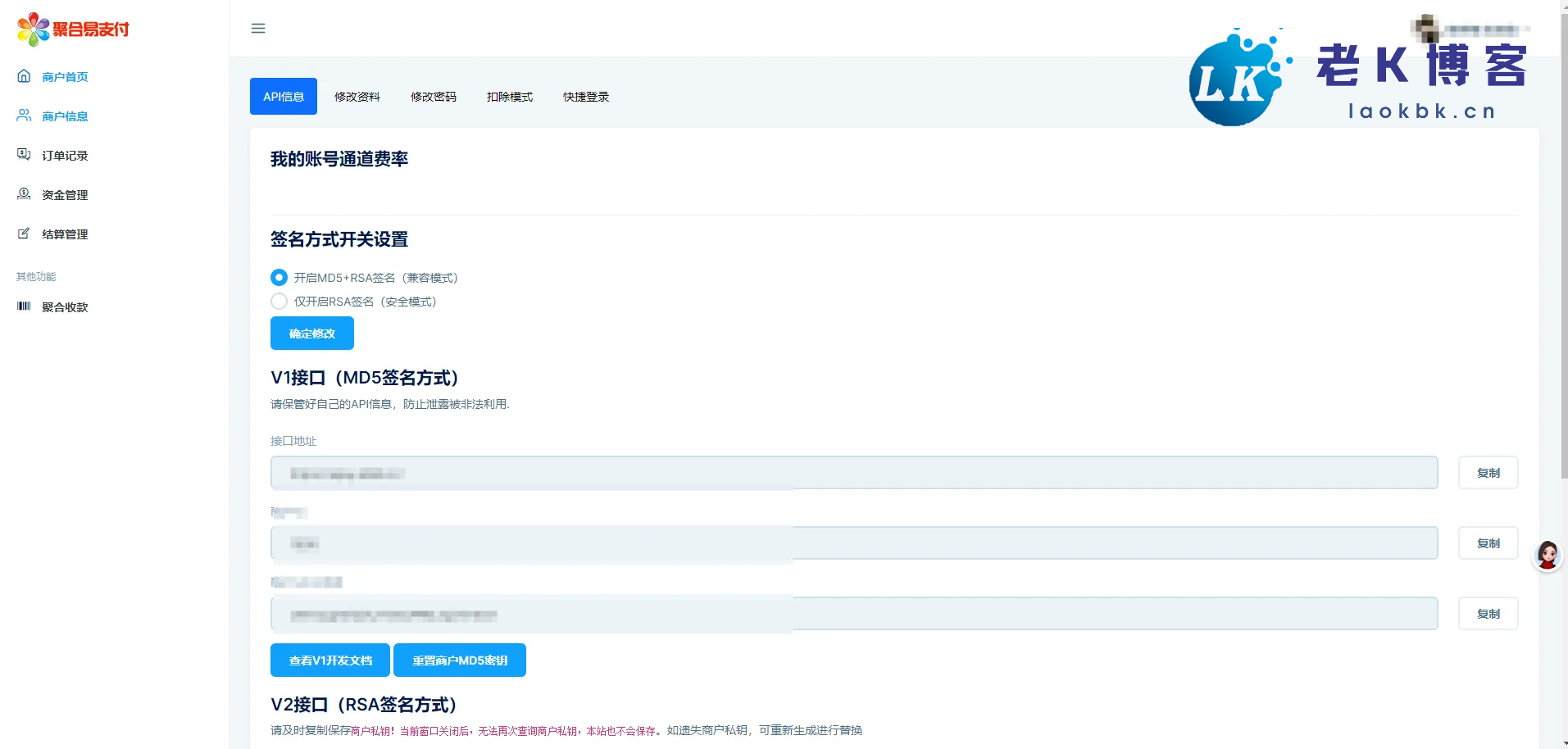Click the 确定修改 button

(312, 334)
